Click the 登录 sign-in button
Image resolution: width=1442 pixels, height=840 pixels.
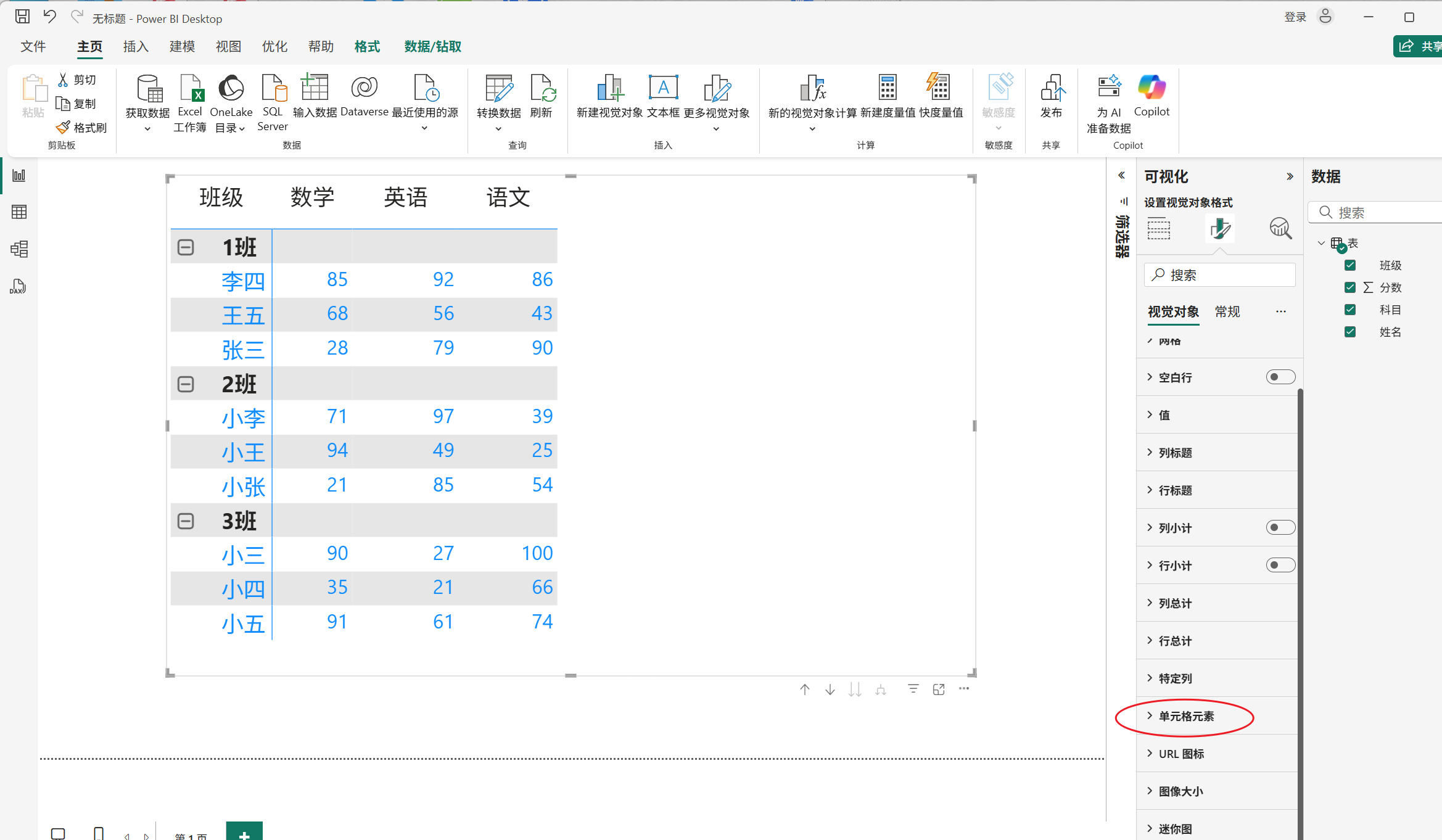[1295, 17]
